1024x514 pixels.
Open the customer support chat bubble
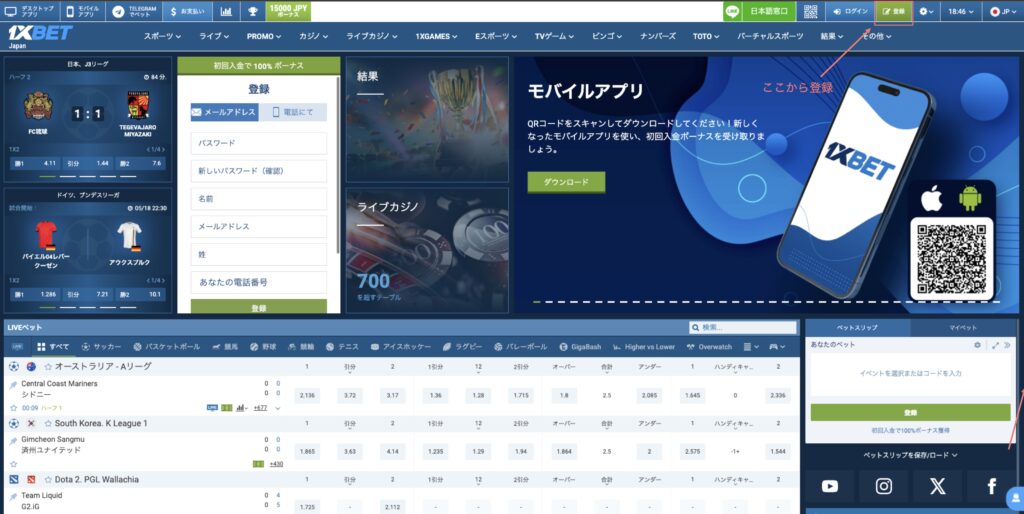pyautogui.click(x=1016, y=498)
